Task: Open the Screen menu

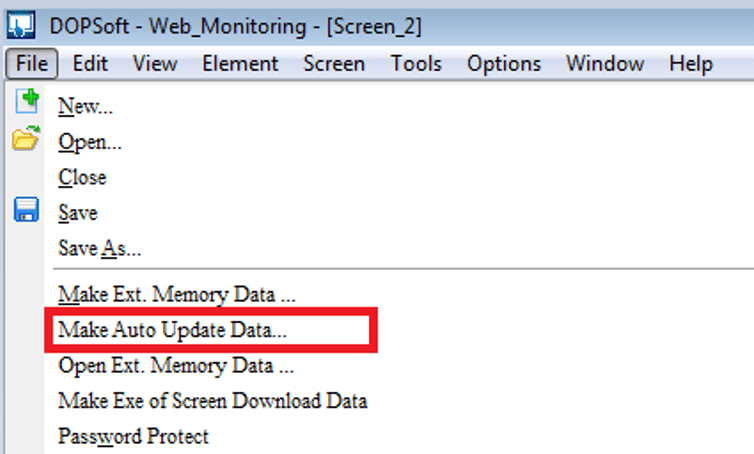Action: point(334,63)
